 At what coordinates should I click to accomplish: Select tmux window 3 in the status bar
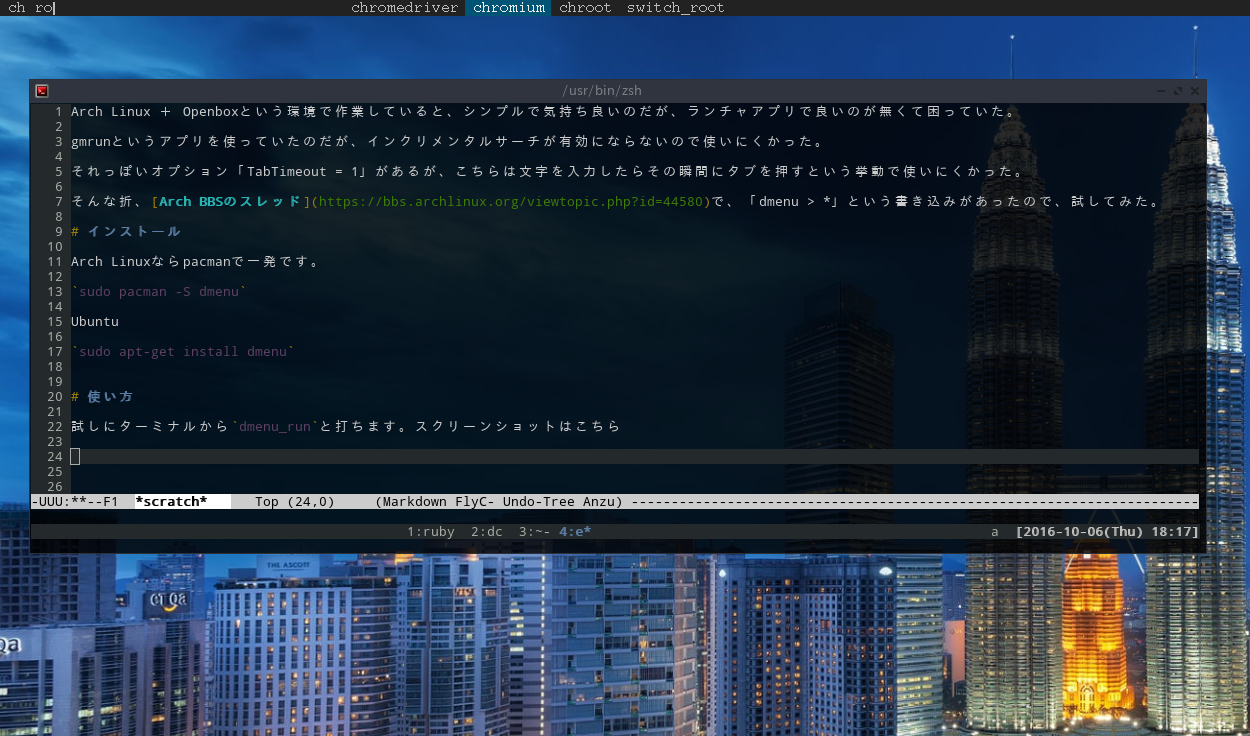tap(535, 531)
